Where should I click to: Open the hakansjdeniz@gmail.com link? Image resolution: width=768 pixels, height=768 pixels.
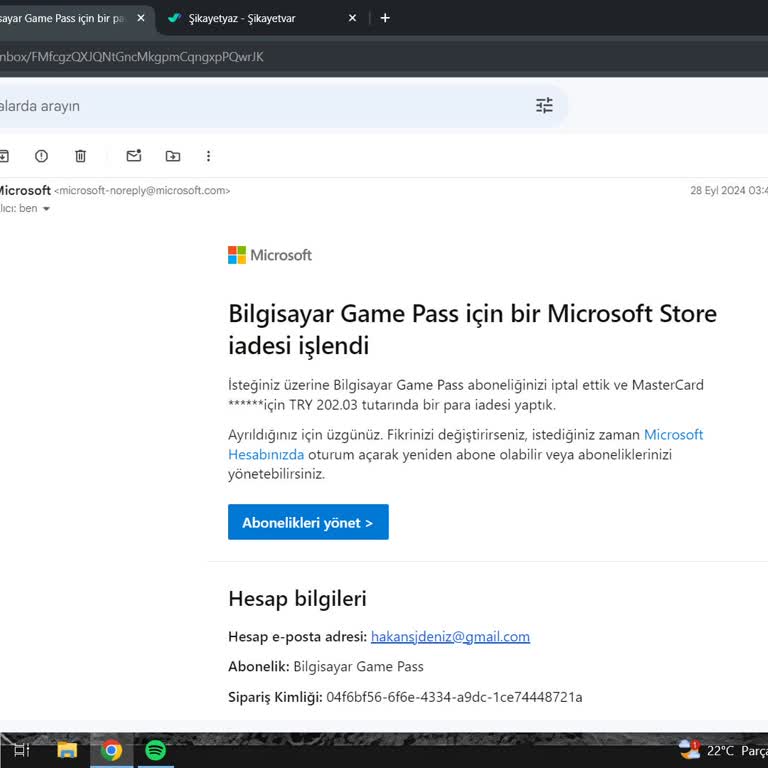point(450,636)
